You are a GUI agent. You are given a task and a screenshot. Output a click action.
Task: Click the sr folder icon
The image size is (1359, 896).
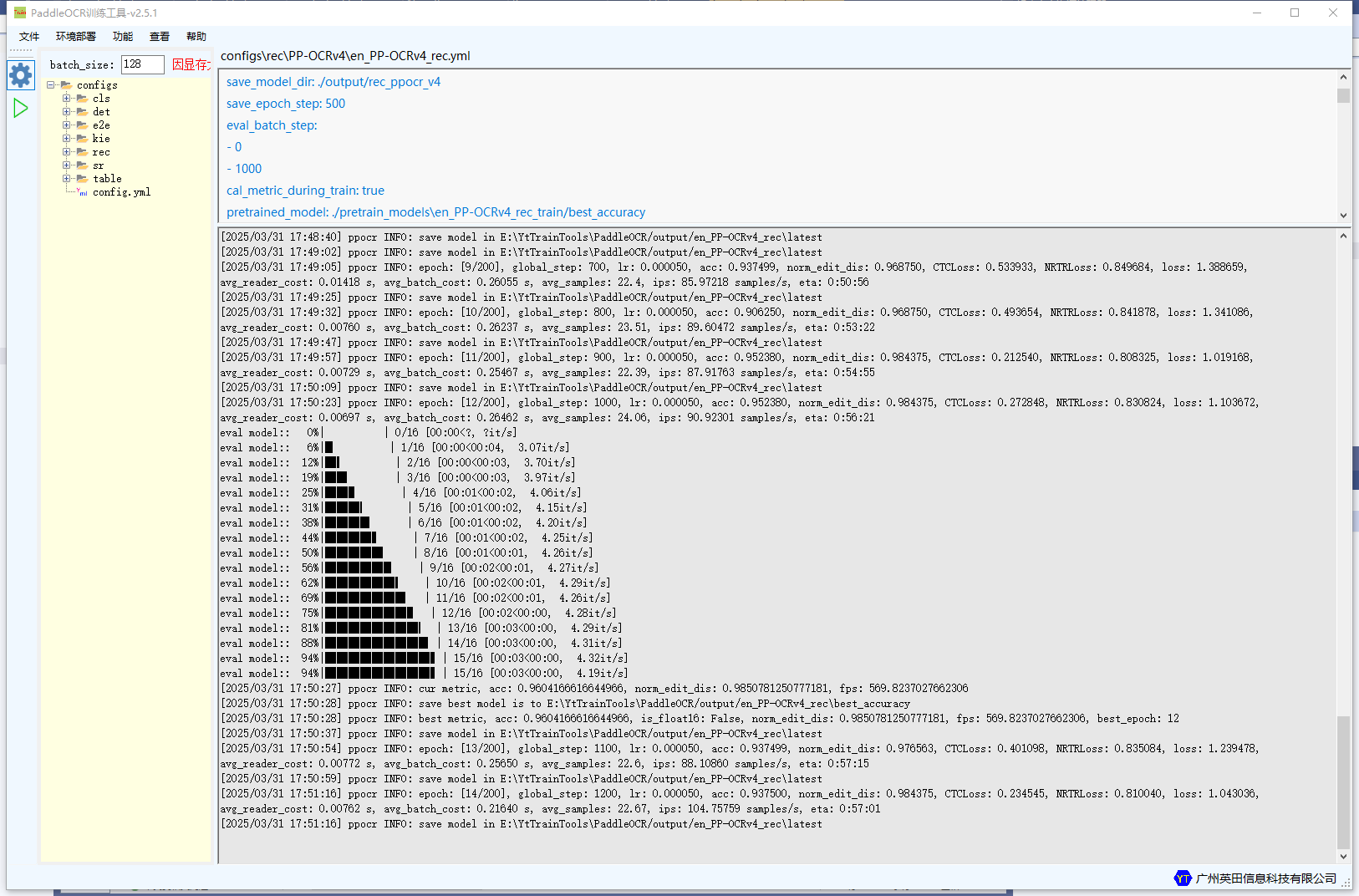tap(82, 165)
